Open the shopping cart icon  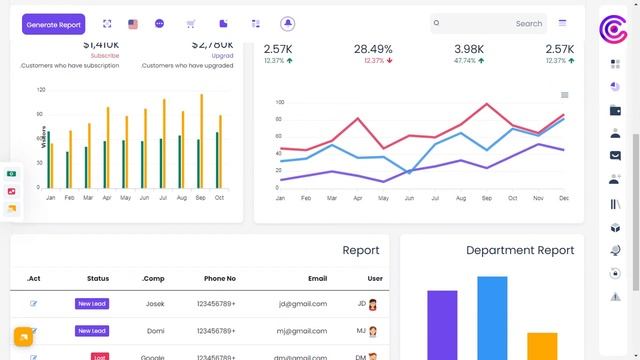tap(191, 24)
